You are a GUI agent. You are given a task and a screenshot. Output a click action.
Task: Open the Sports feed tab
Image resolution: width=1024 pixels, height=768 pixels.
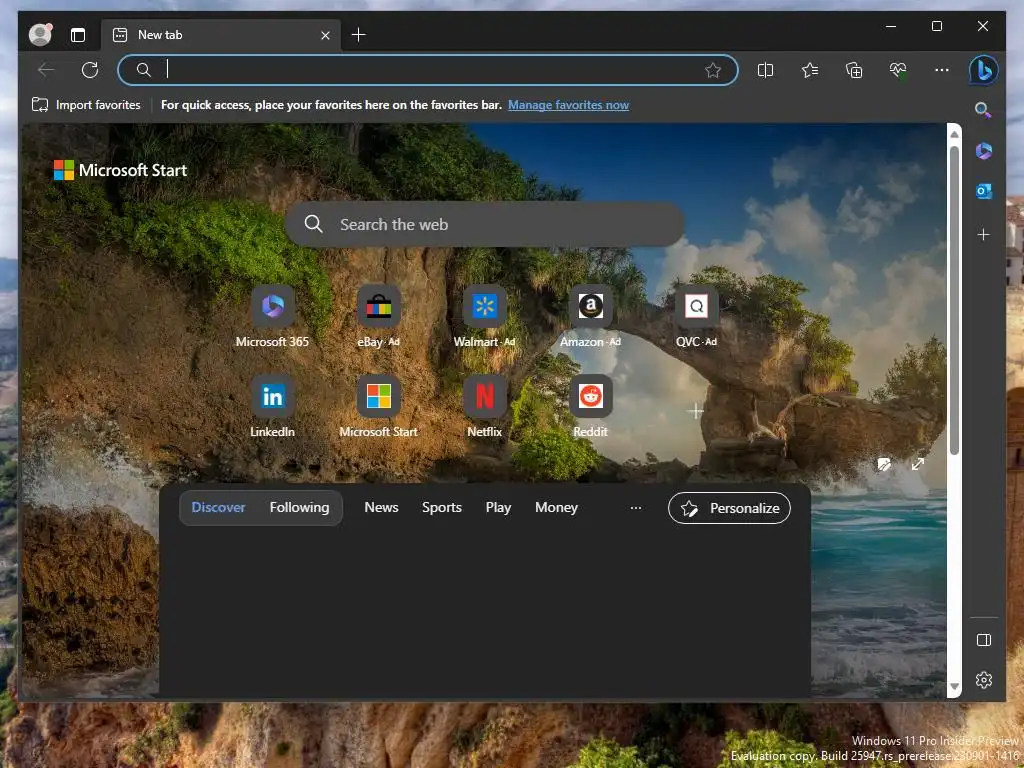[441, 507]
